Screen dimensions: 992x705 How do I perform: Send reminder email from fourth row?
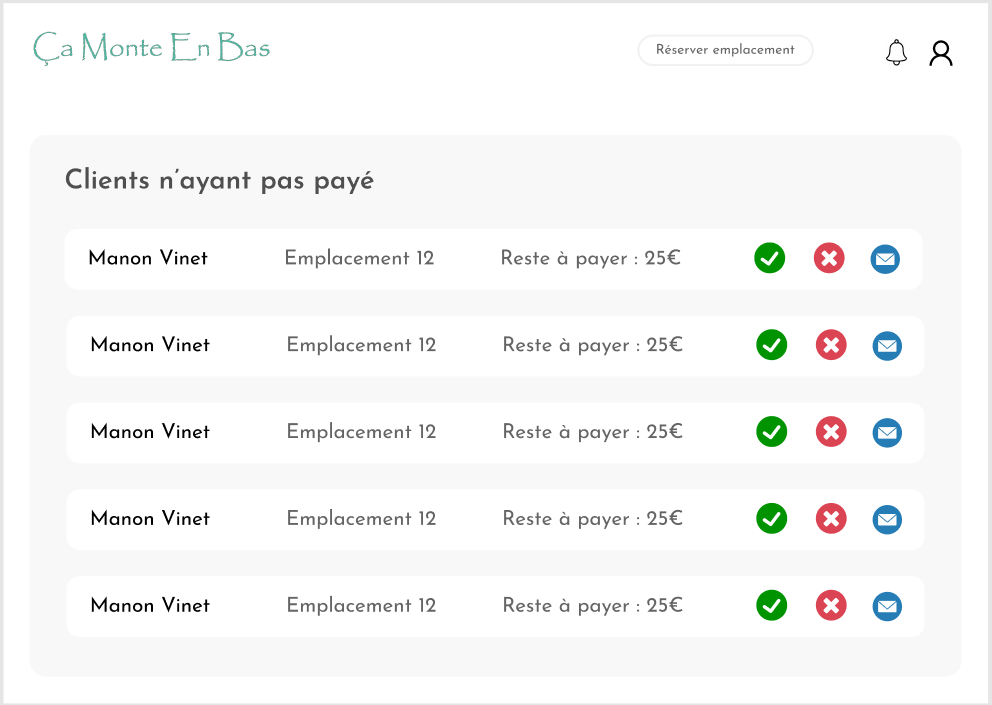(887, 520)
